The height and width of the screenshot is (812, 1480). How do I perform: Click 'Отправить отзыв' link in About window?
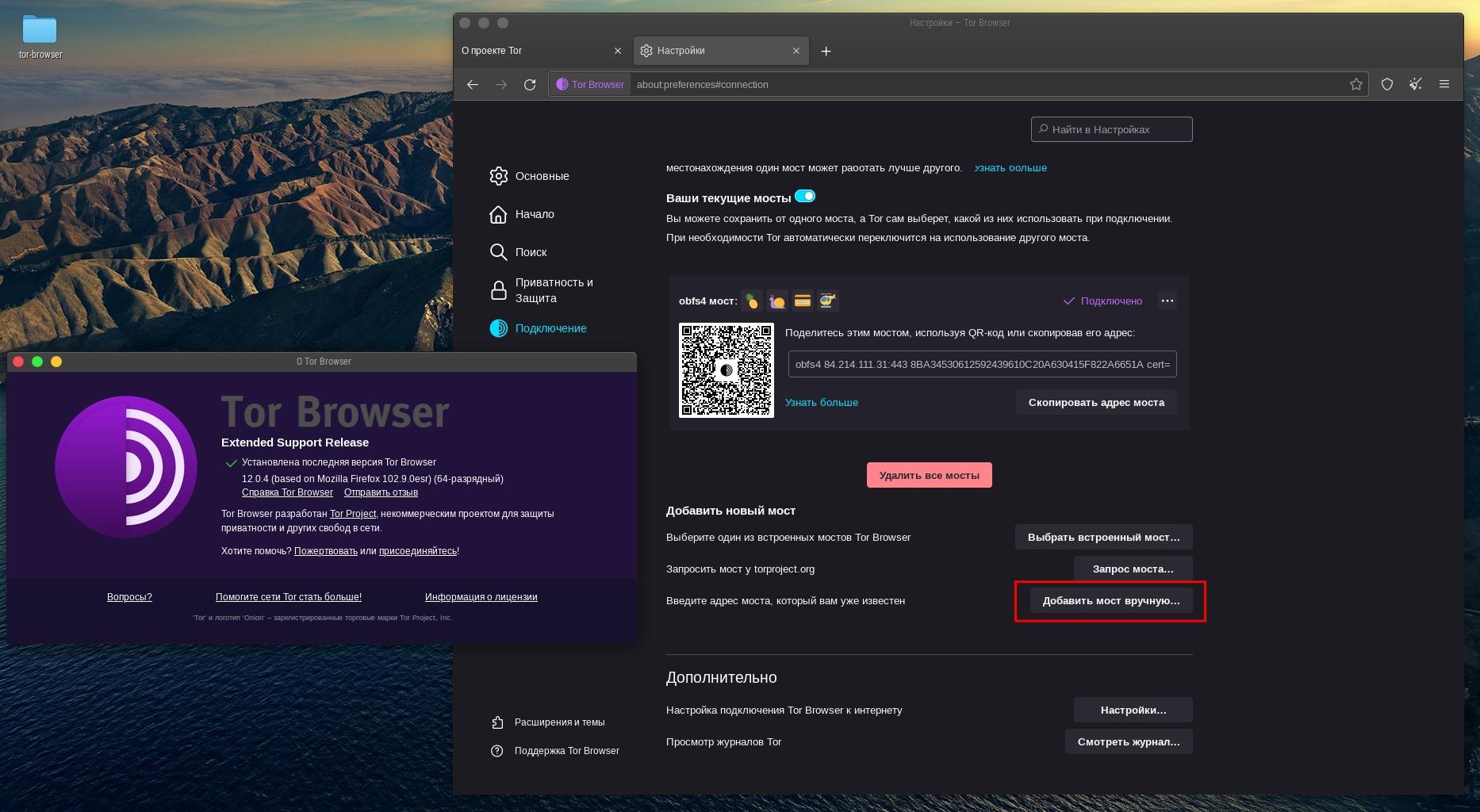pos(381,492)
